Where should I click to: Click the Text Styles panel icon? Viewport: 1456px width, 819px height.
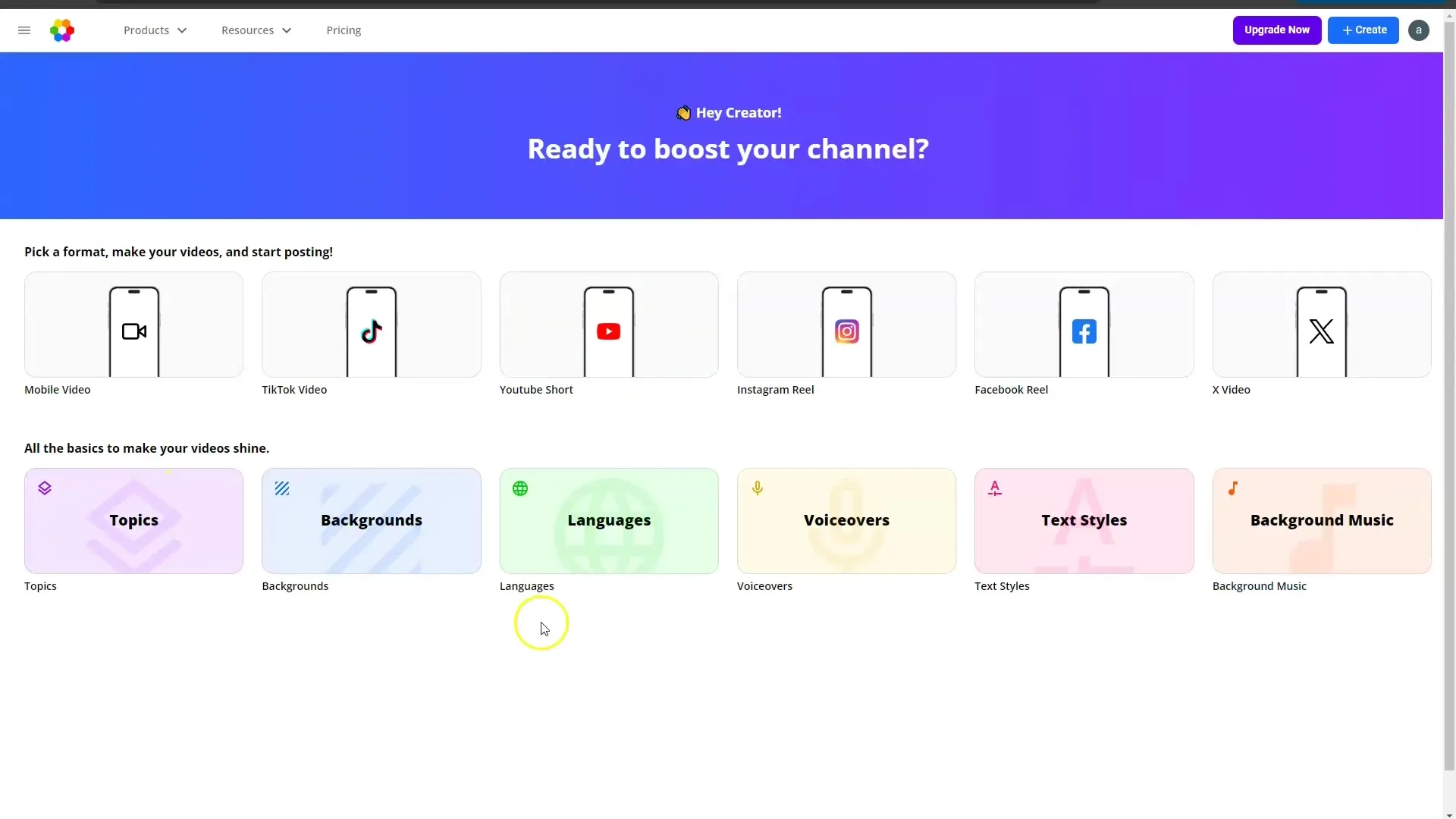point(994,487)
